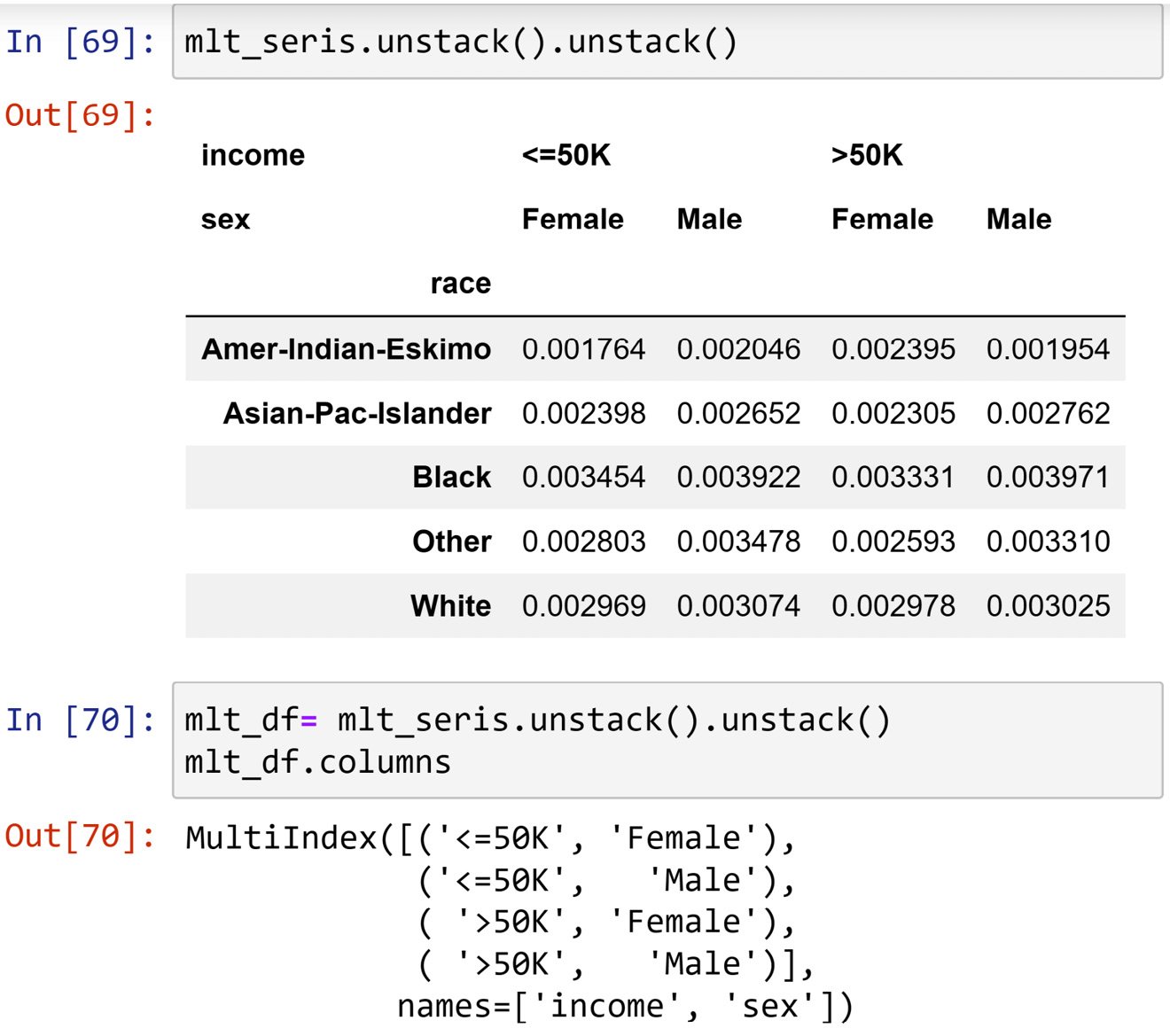Click cell value 0.001954
The height and width of the screenshot is (1036, 1170).
coord(1048,348)
